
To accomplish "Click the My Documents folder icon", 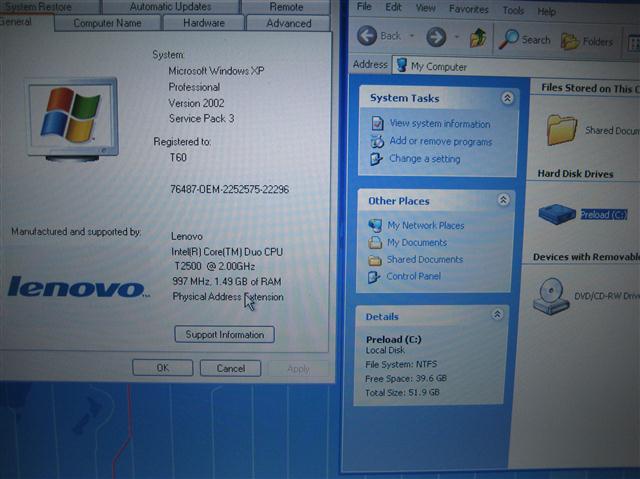I will [x=374, y=242].
